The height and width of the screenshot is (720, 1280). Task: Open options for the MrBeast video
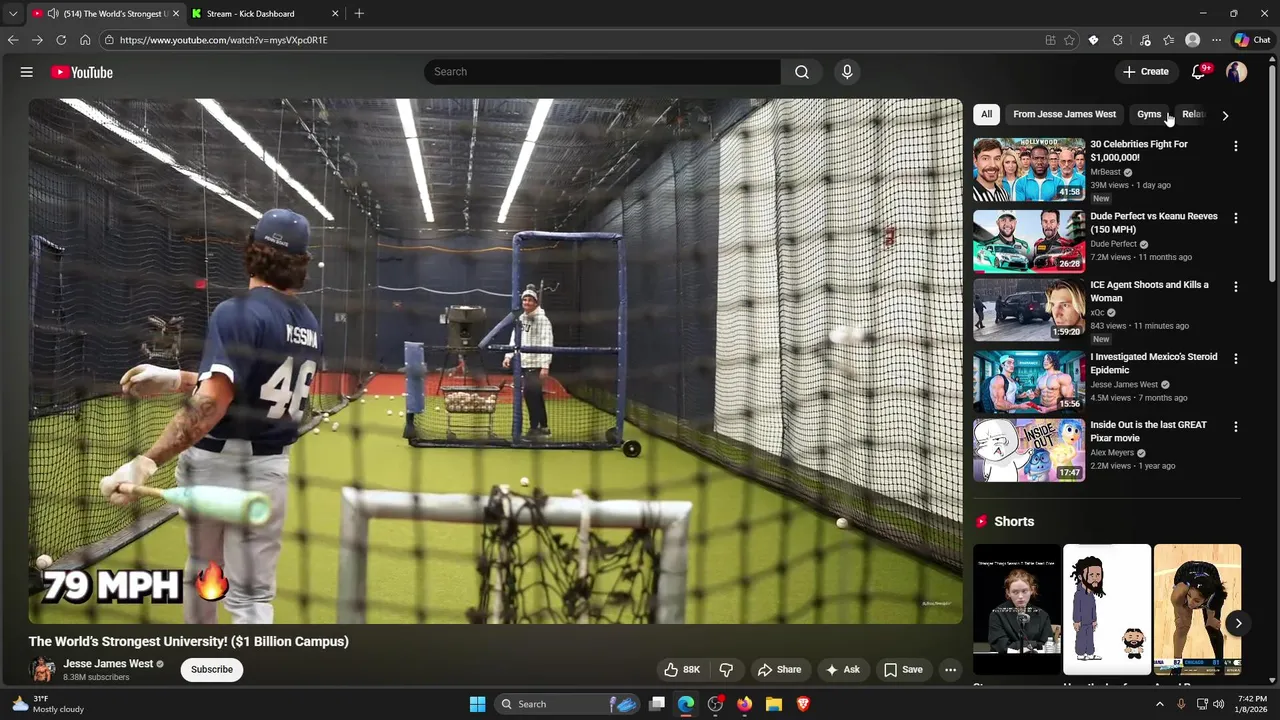[1236, 146]
